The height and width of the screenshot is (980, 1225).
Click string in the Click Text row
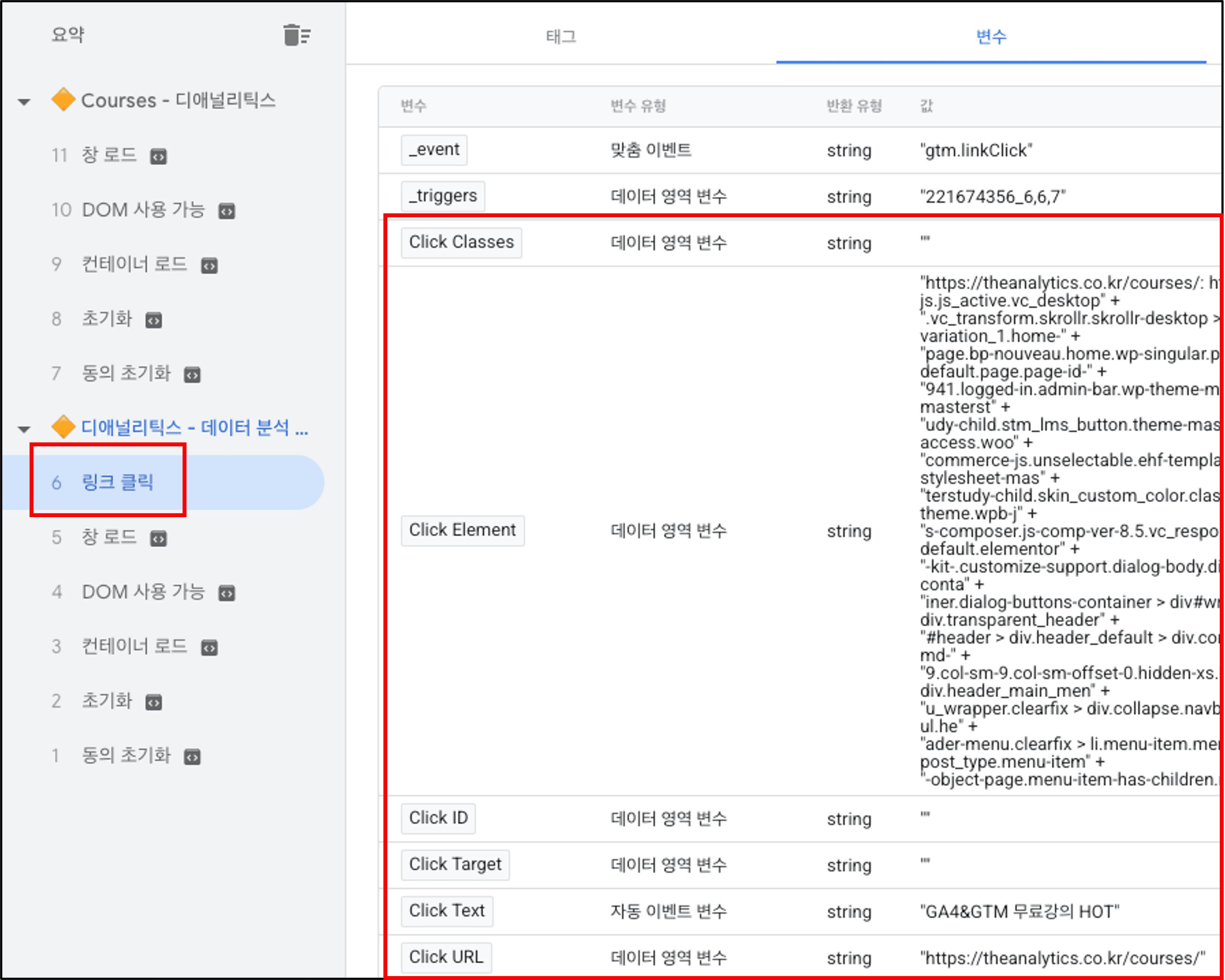(x=849, y=912)
